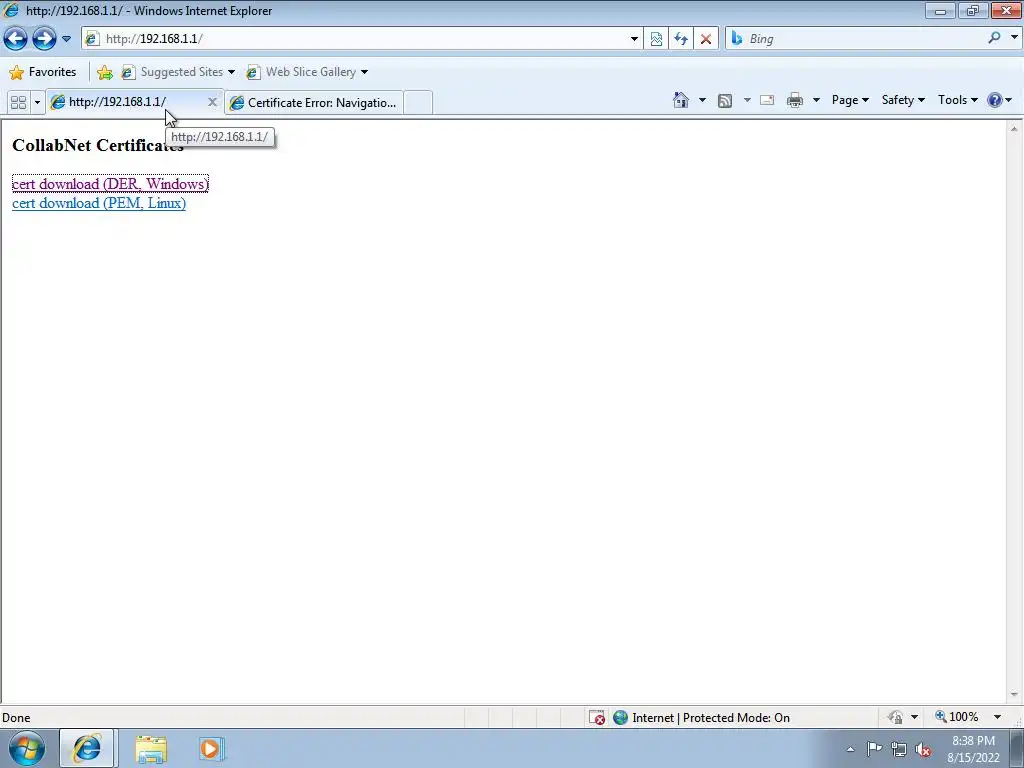
Task: Close the http://192.168.1.1/ tab
Action: (x=212, y=102)
